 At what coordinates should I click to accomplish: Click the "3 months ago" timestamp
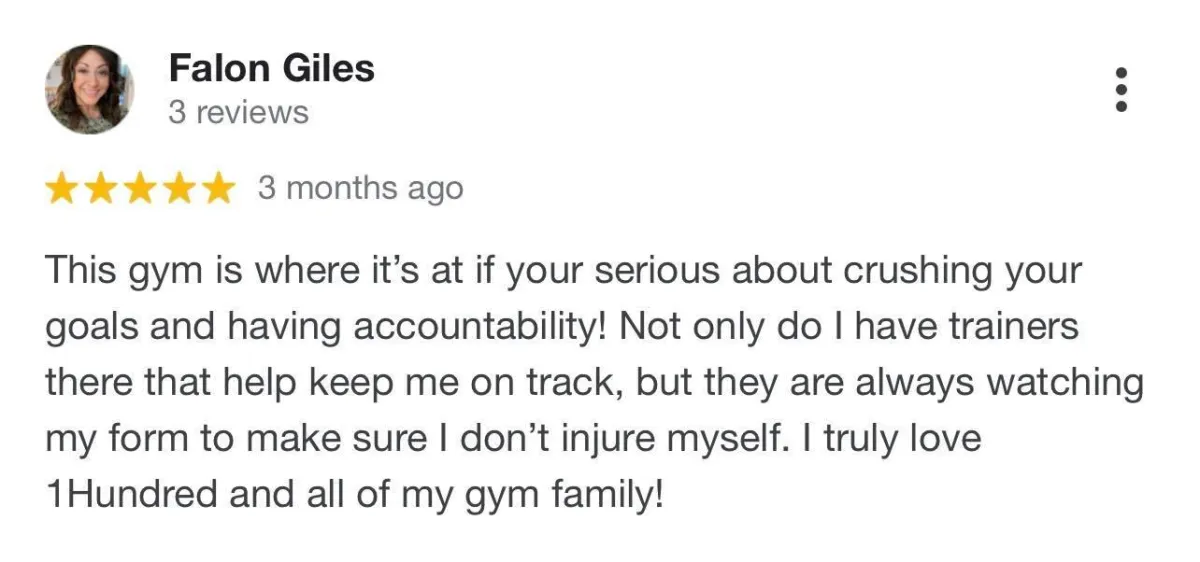(360, 188)
